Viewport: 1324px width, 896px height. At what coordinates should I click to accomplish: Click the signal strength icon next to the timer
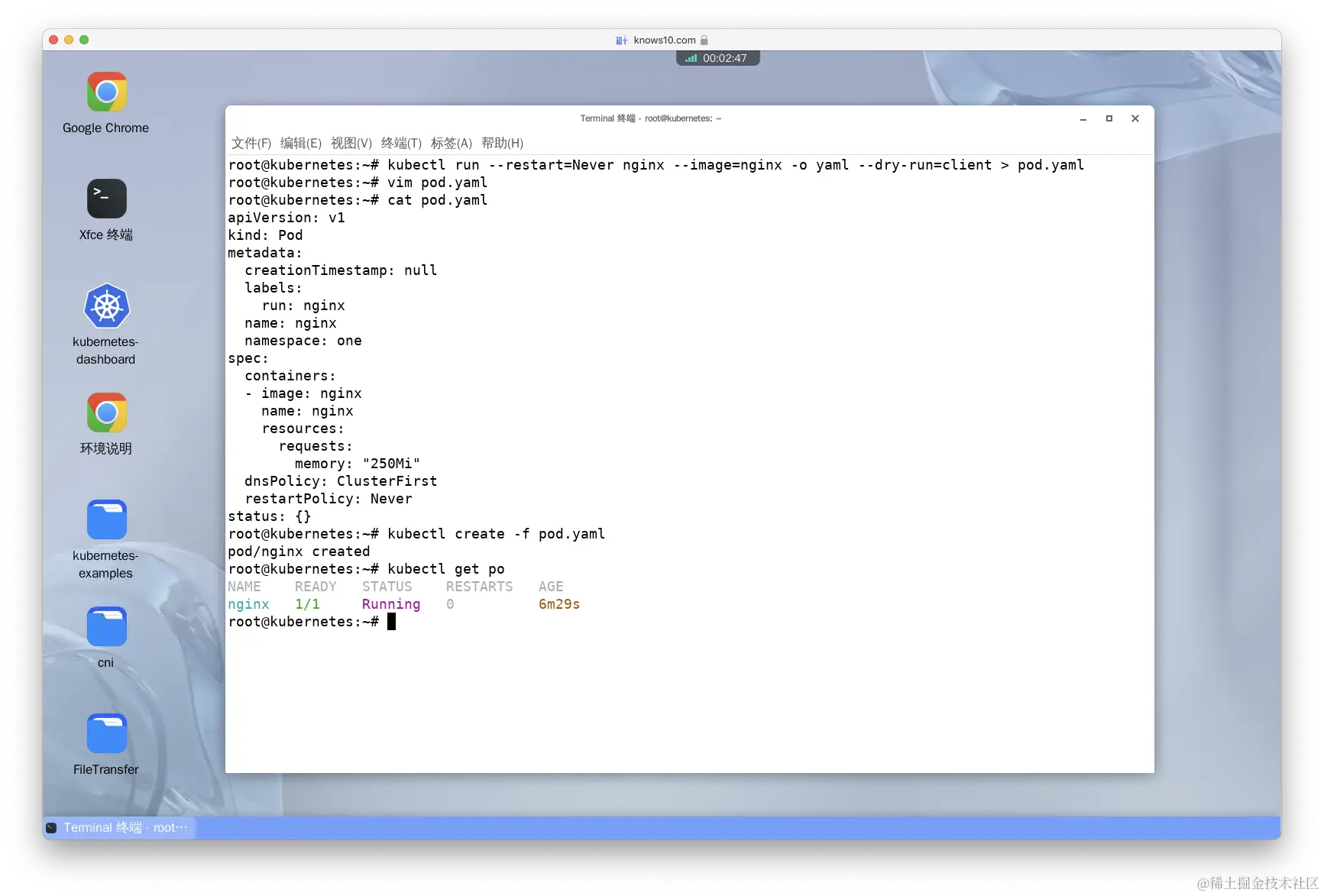pyautogui.click(x=690, y=57)
